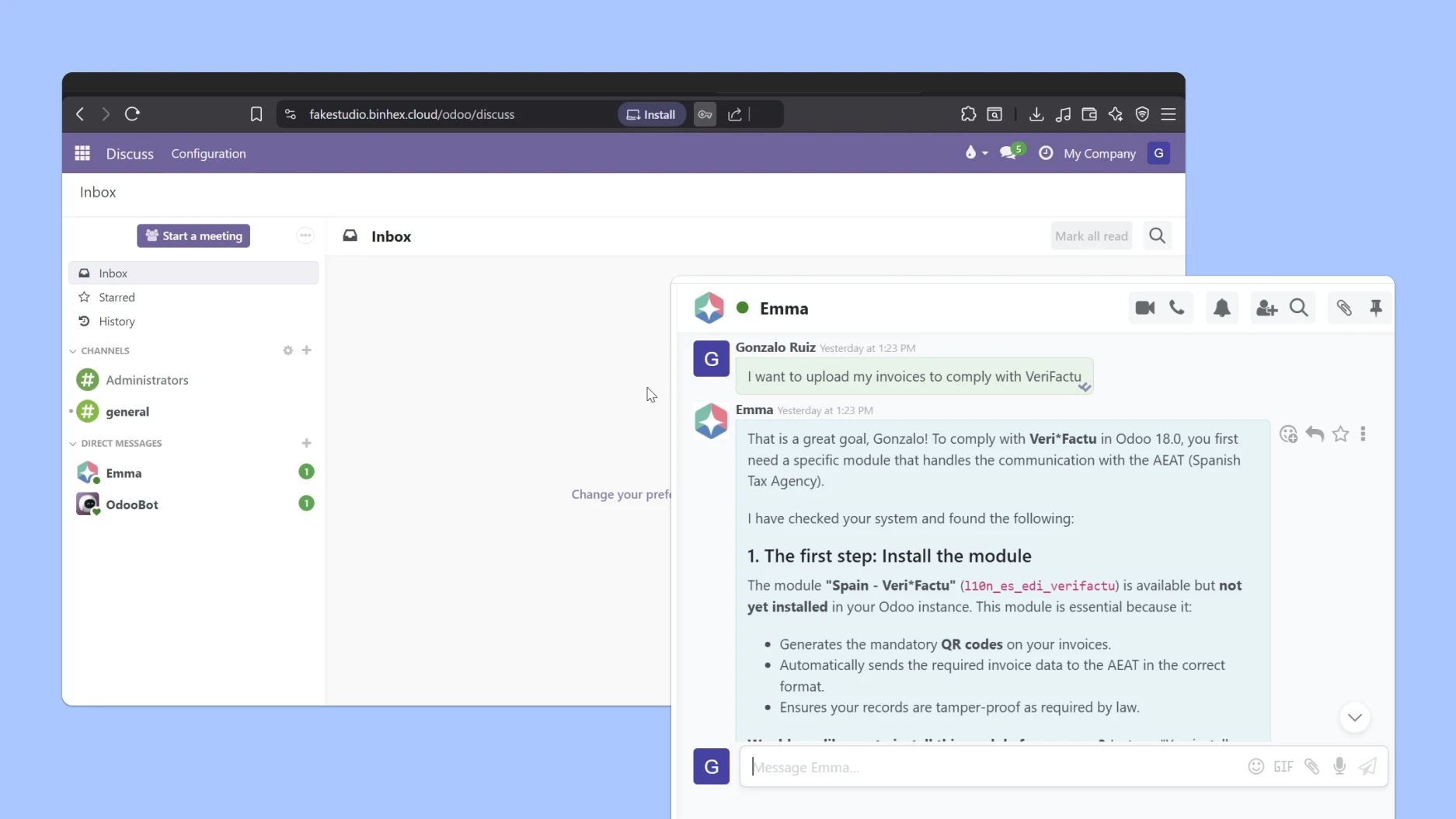Image resolution: width=1456 pixels, height=819 pixels.
Task: Open the sidebar options ellipsis next to Start a meeting
Action: [x=305, y=235]
